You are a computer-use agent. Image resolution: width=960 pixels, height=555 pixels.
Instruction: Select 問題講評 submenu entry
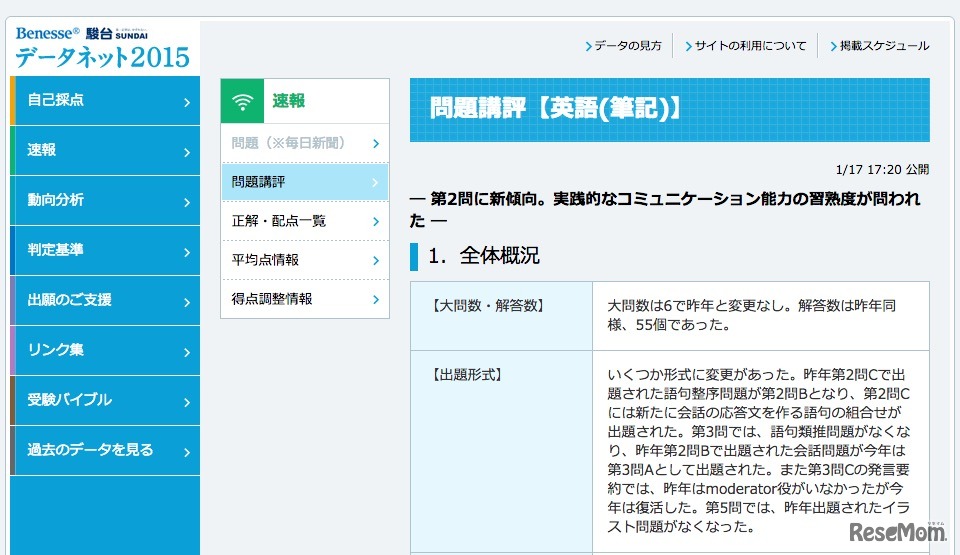[305, 182]
